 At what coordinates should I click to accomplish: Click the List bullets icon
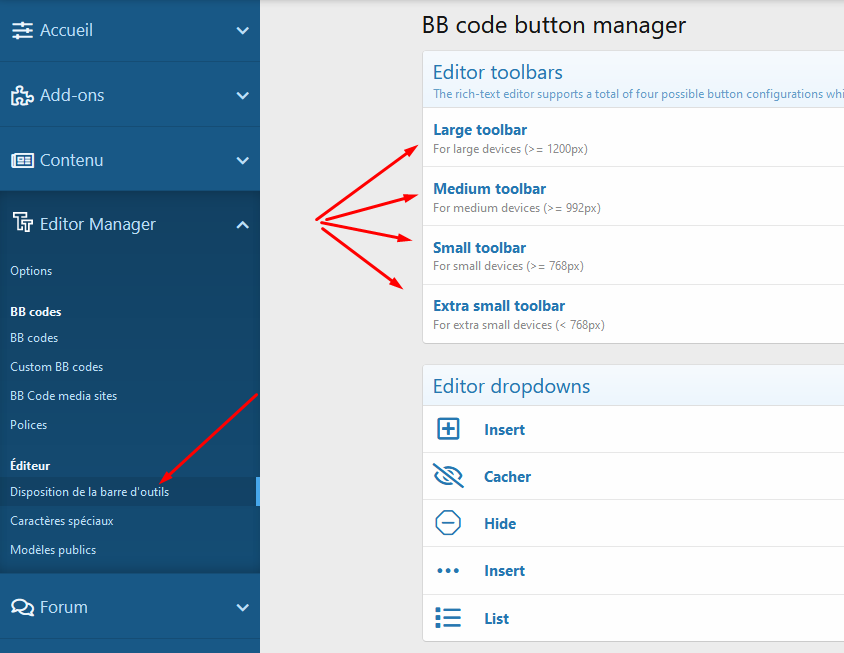click(448, 618)
